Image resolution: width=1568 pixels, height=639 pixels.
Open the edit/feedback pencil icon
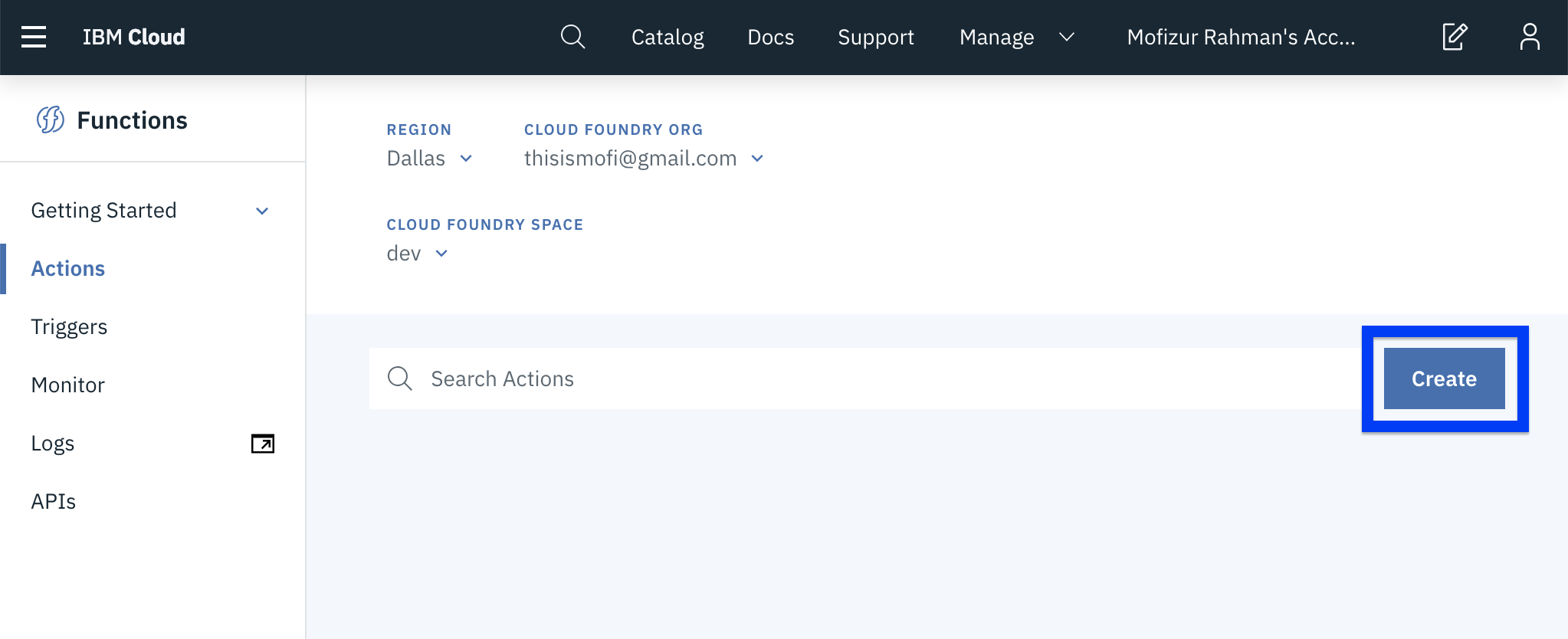pos(1454,37)
